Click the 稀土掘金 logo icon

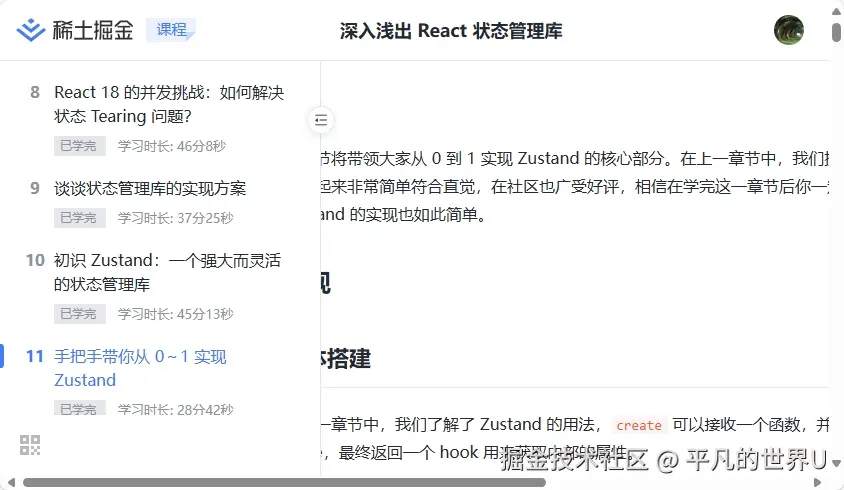click(31, 30)
